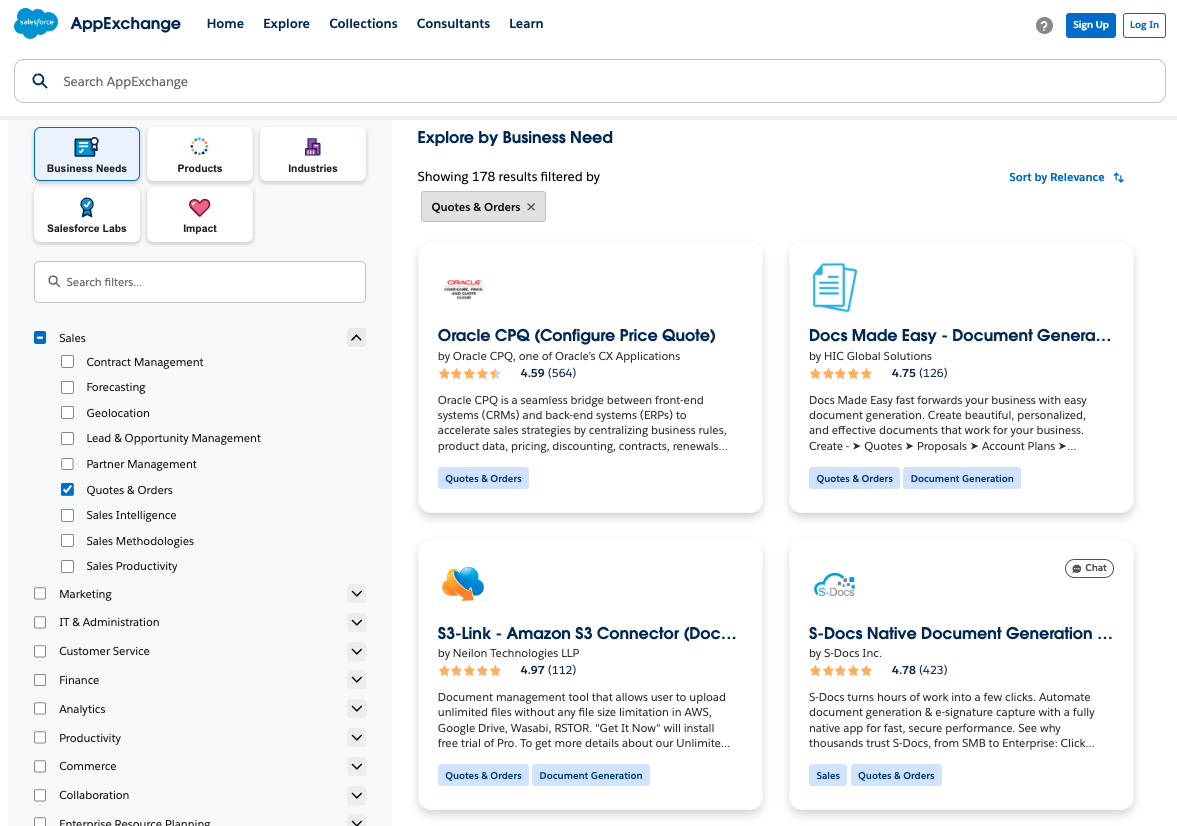The width and height of the screenshot is (1177, 826).
Task: Check the Geolocation filter
Action: coord(68,413)
